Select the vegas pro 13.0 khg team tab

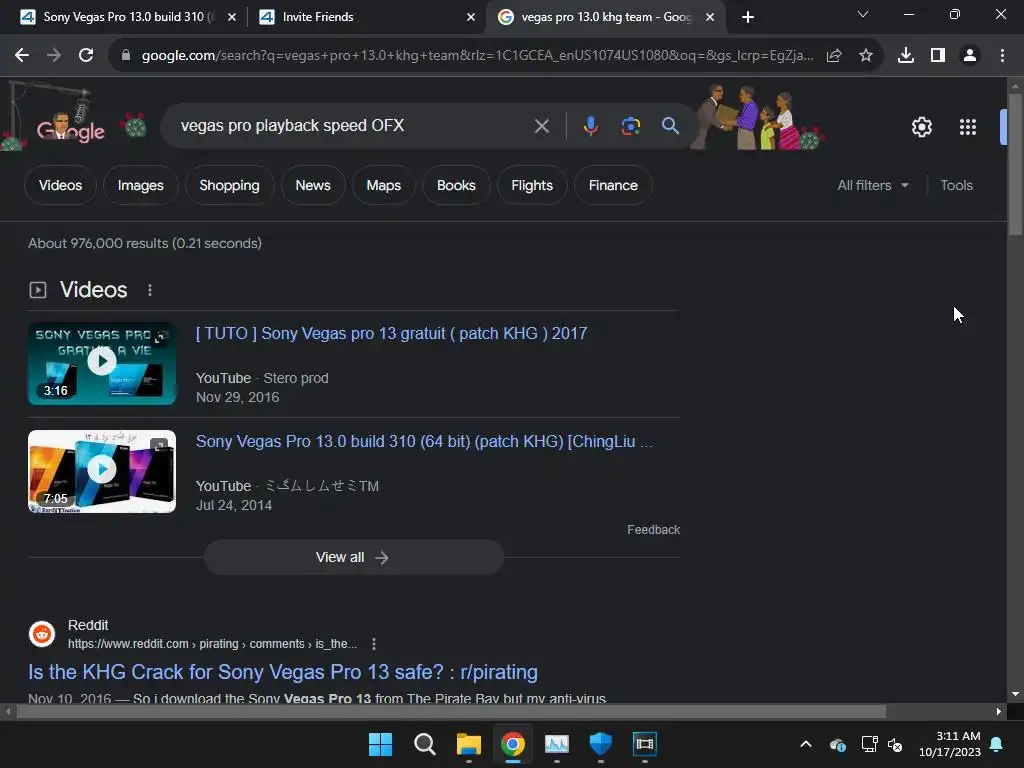(x=605, y=17)
